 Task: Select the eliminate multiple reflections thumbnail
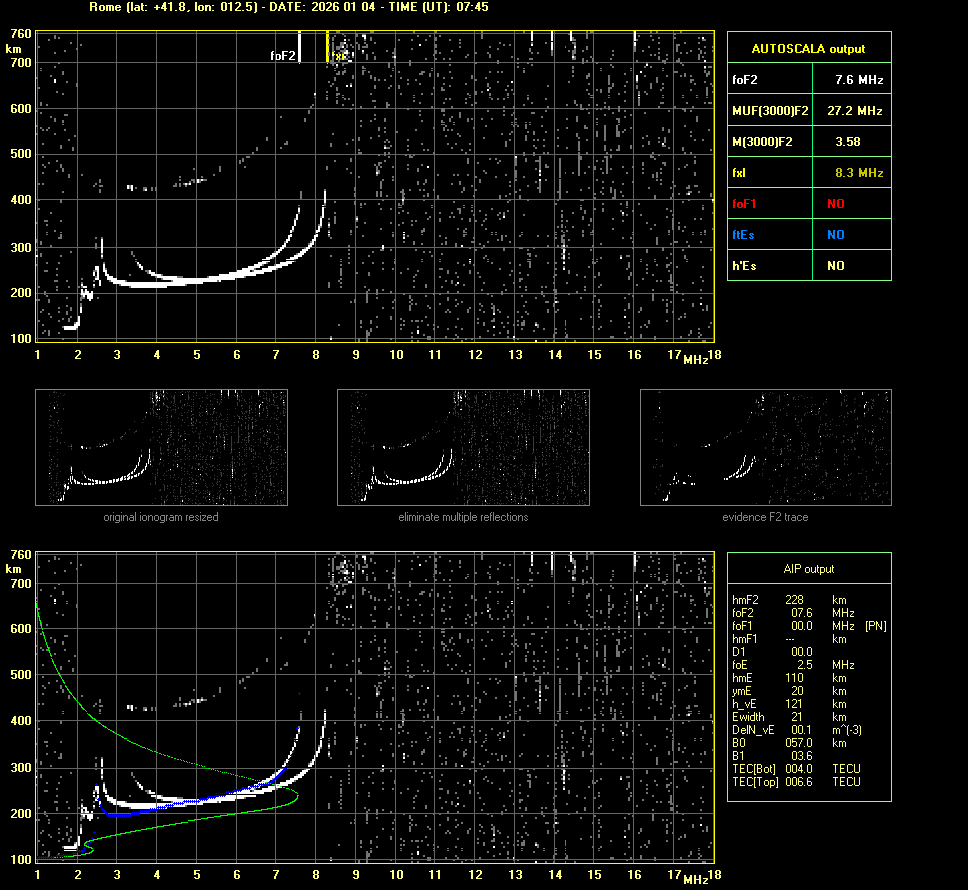point(463,447)
